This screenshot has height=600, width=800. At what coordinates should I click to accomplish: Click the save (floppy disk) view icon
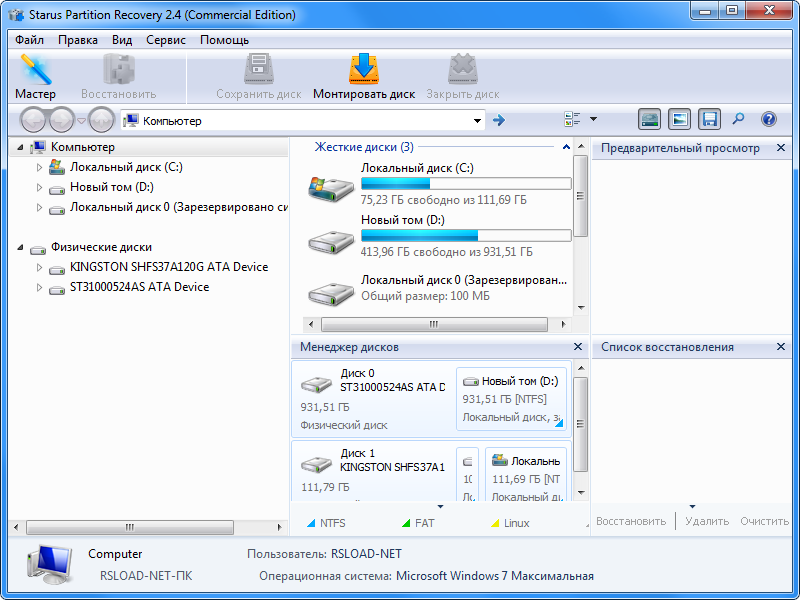pyautogui.click(x=710, y=119)
